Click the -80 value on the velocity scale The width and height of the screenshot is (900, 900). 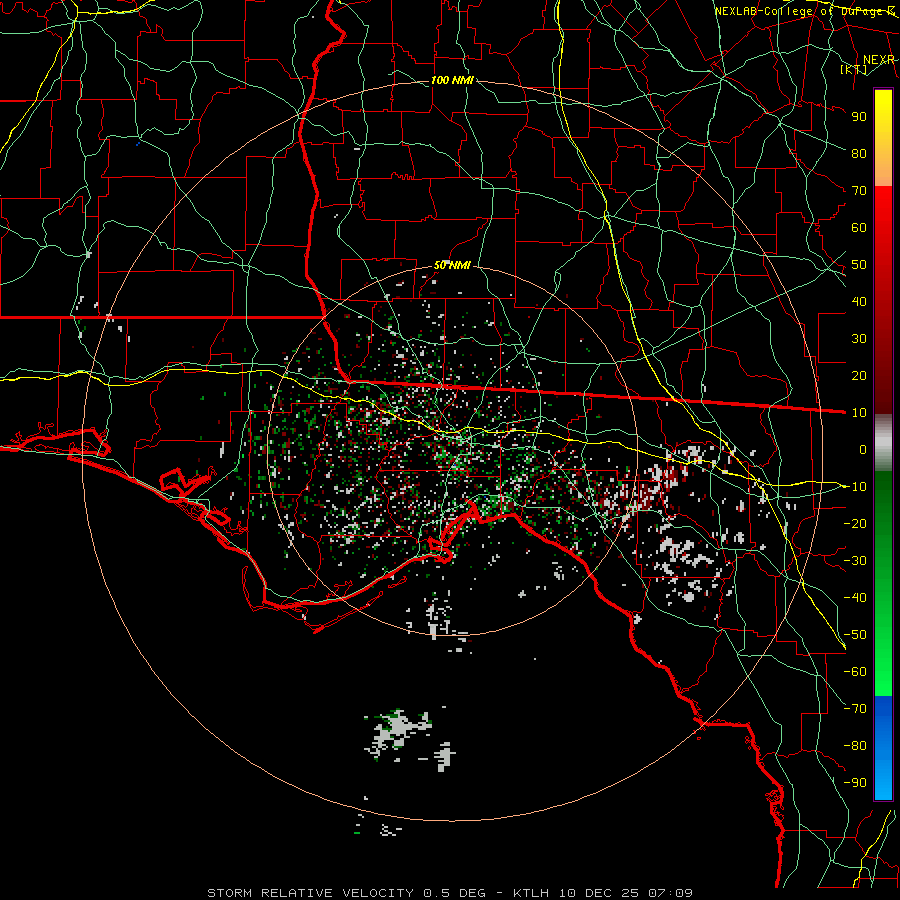855,746
